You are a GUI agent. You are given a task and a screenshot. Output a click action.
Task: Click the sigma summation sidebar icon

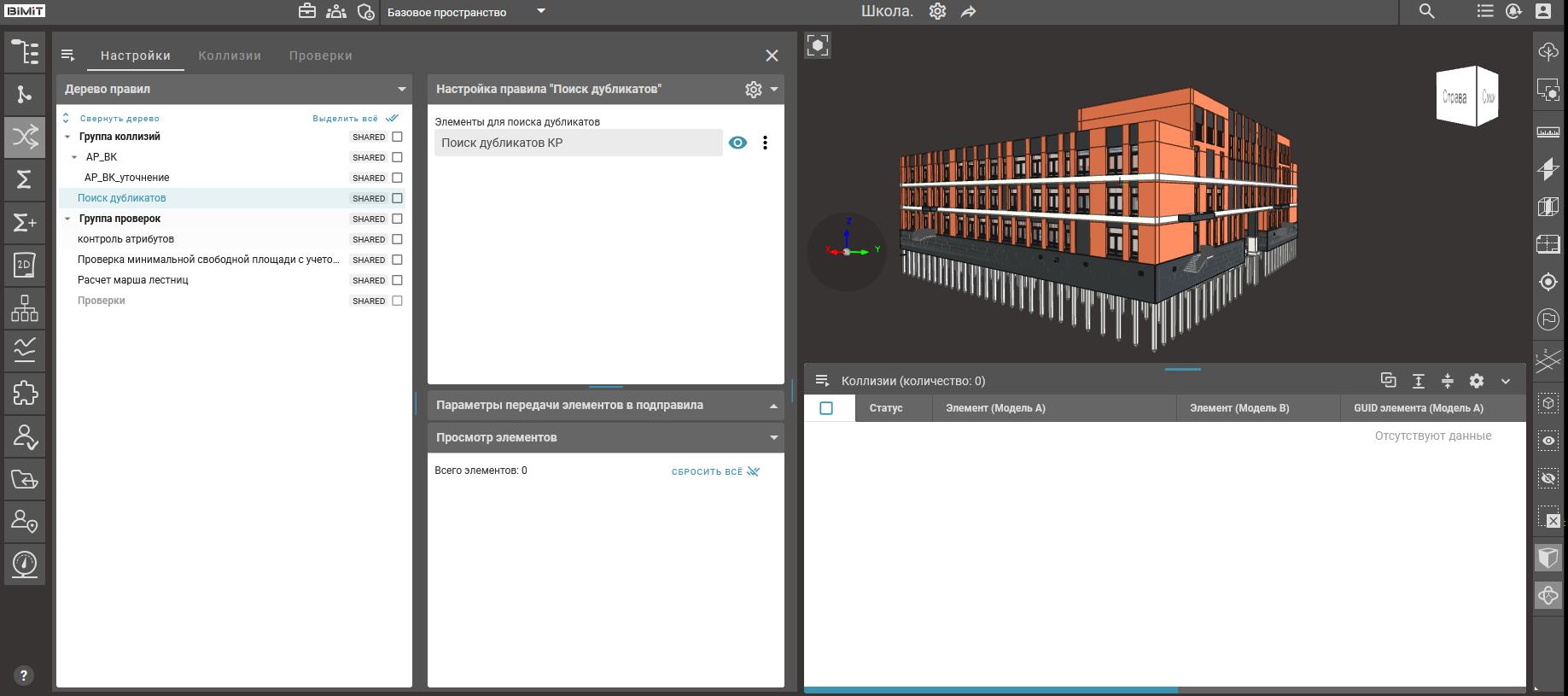point(25,179)
